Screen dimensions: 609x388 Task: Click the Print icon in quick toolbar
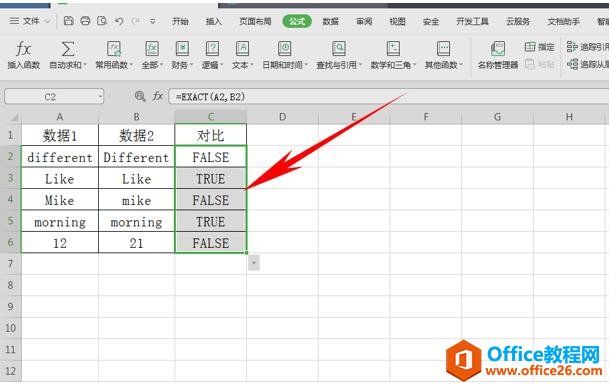click(x=85, y=21)
